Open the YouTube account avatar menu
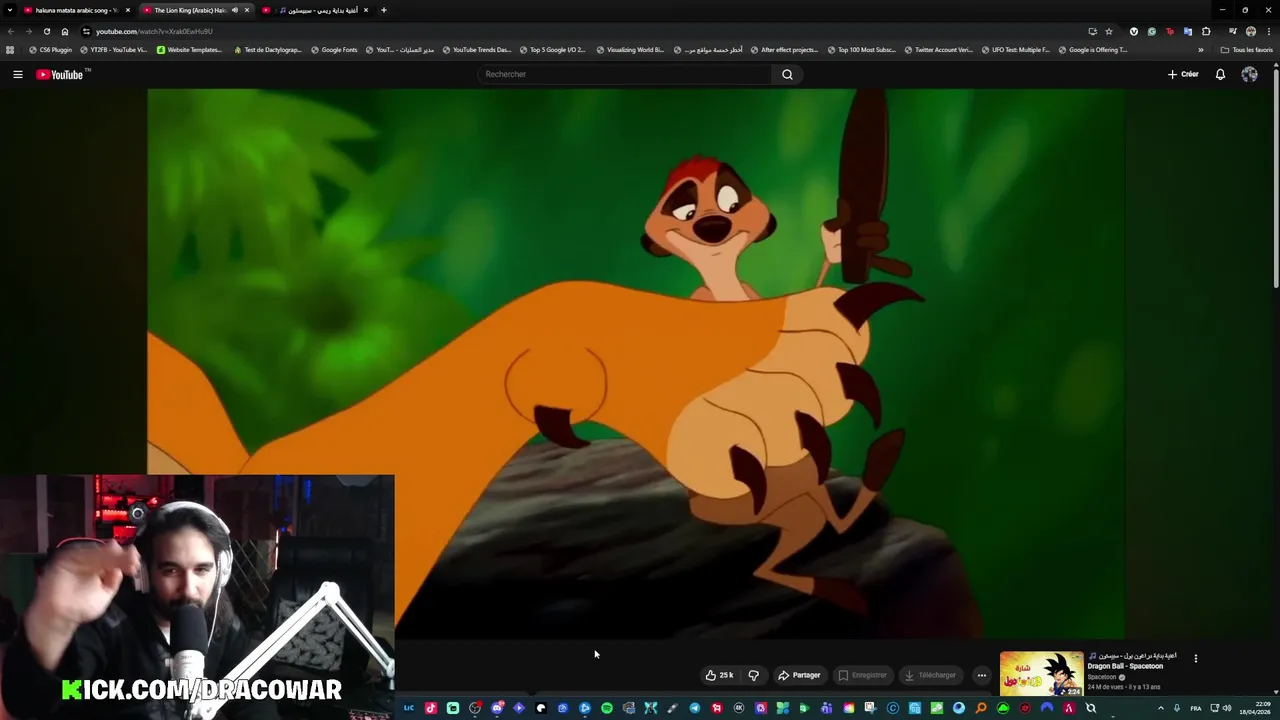1280x720 pixels. tap(1249, 74)
